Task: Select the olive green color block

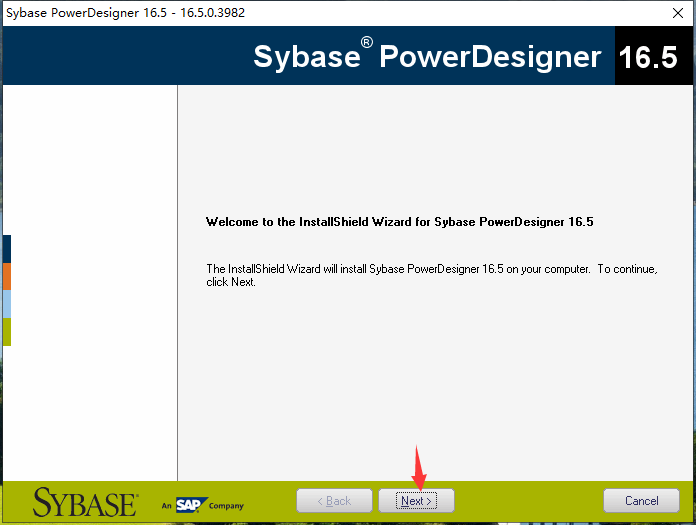Action: point(7,332)
